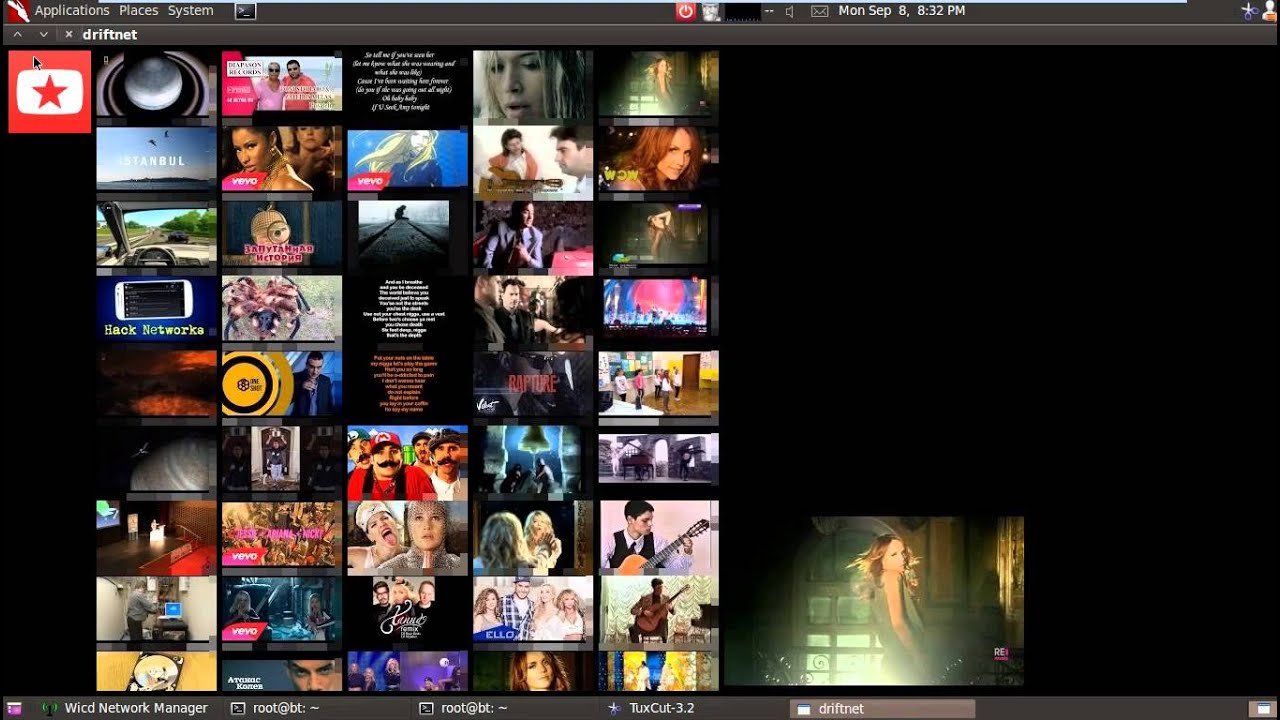Click the man at computer desk thumbnail
1280x720 pixels.
click(x=156, y=609)
